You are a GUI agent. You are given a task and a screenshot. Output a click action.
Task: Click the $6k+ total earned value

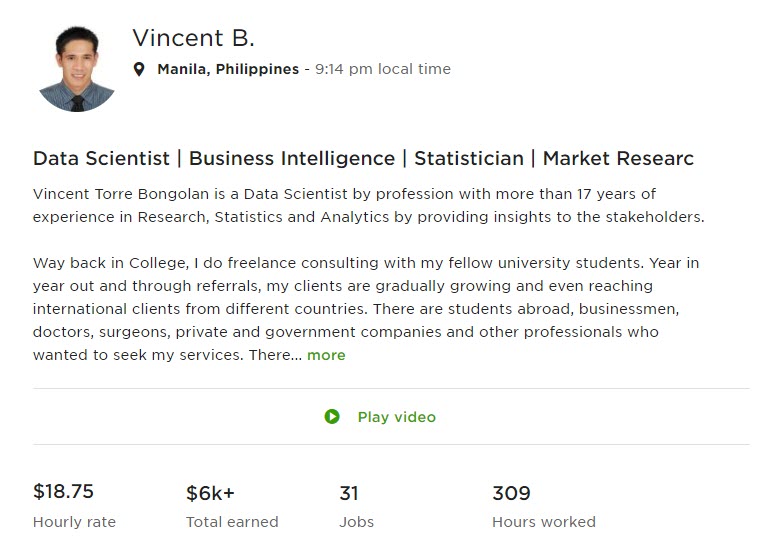210,494
